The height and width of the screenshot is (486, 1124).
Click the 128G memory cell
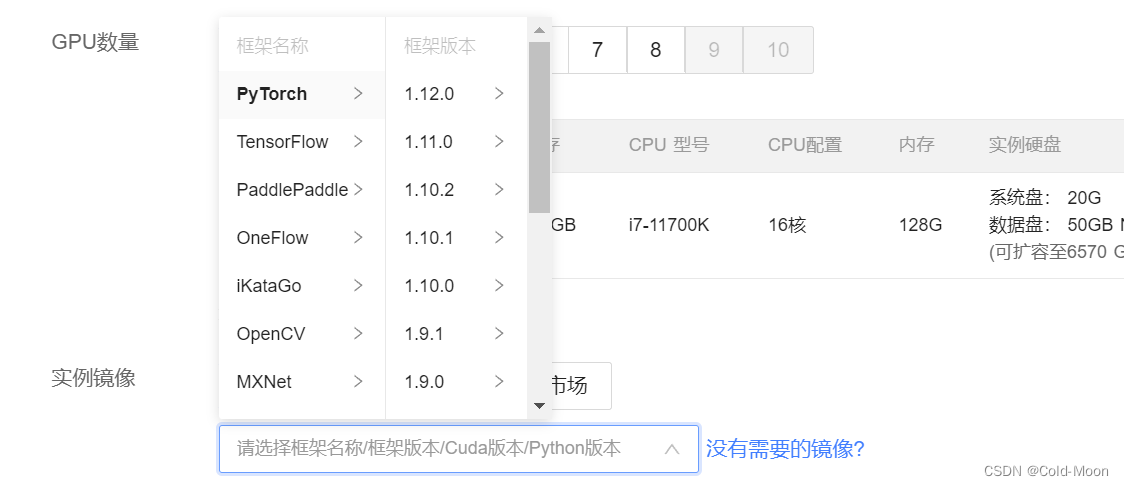pyautogui.click(x=920, y=226)
